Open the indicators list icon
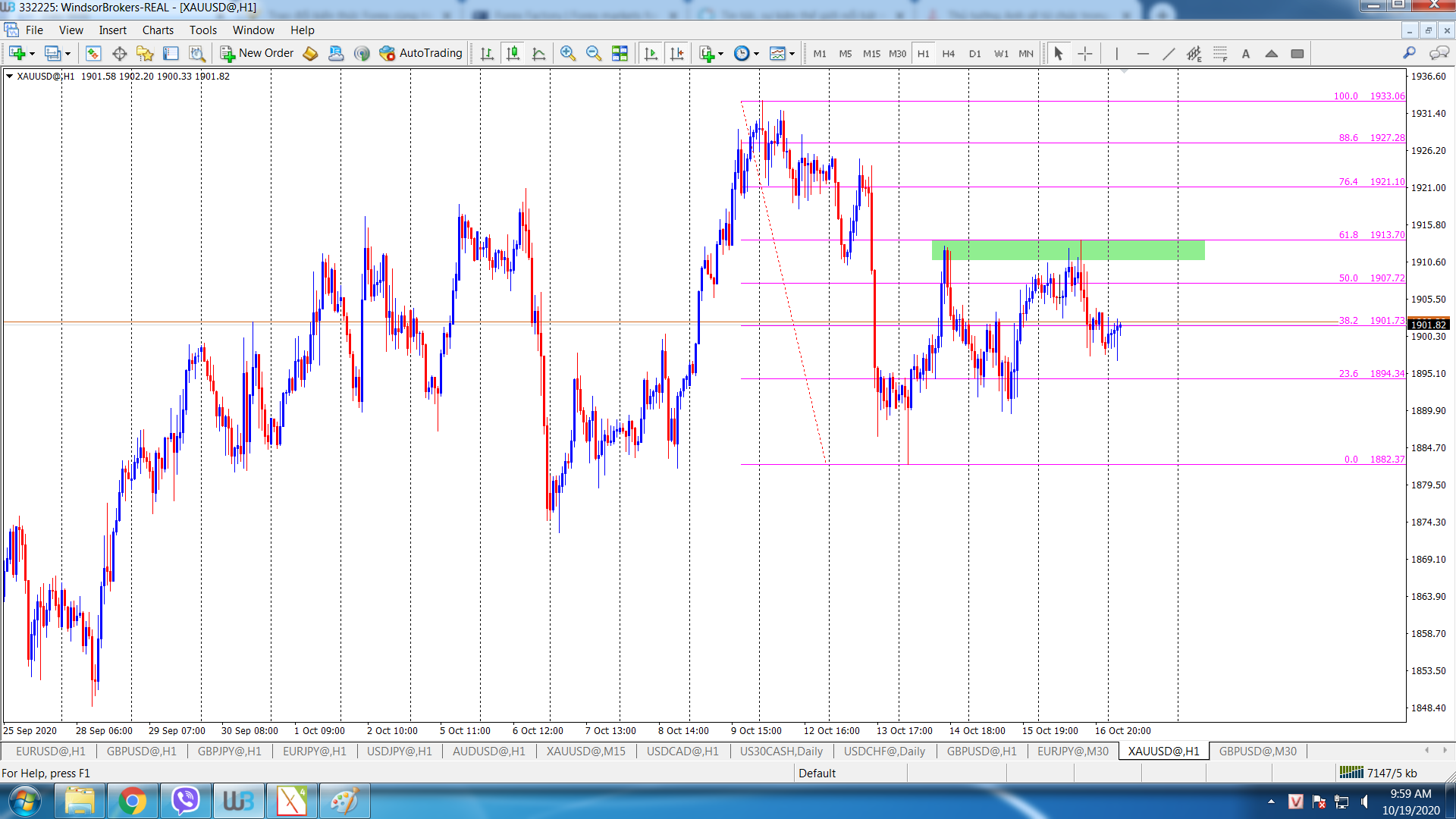Image resolution: width=1456 pixels, height=819 pixels. [707, 53]
